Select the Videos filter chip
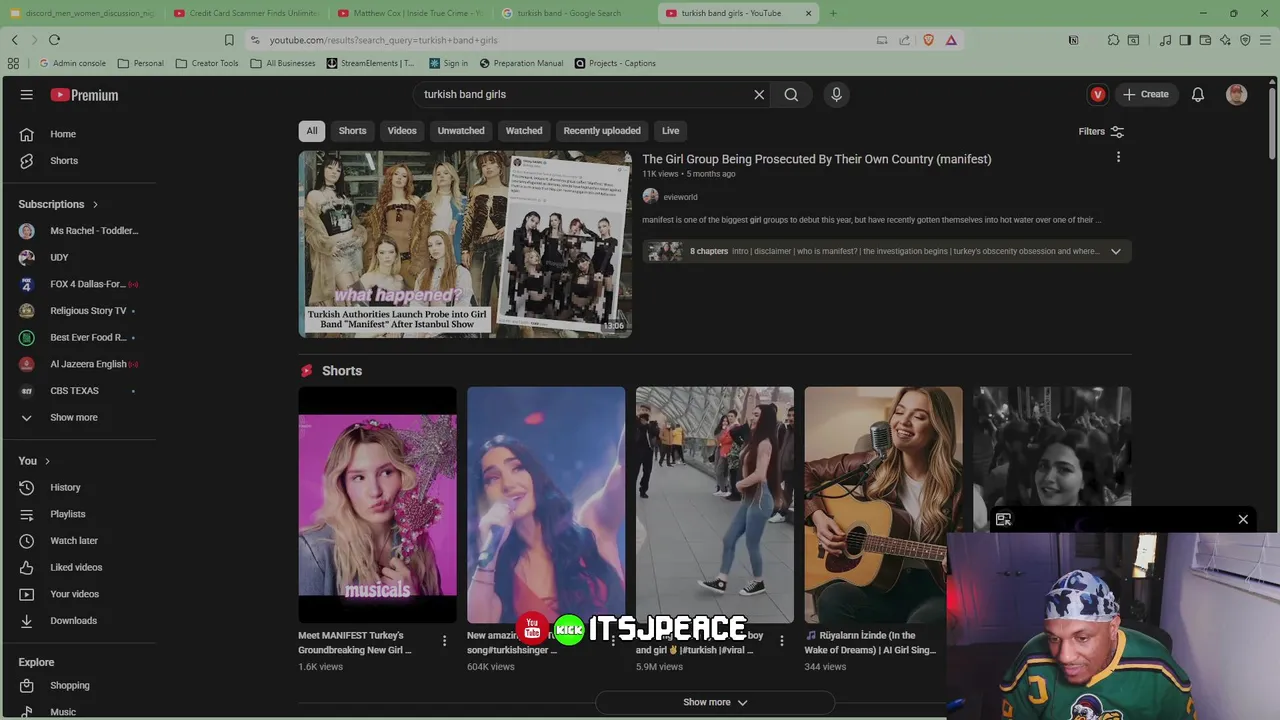The width and height of the screenshot is (1280, 720). click(402, 131)
